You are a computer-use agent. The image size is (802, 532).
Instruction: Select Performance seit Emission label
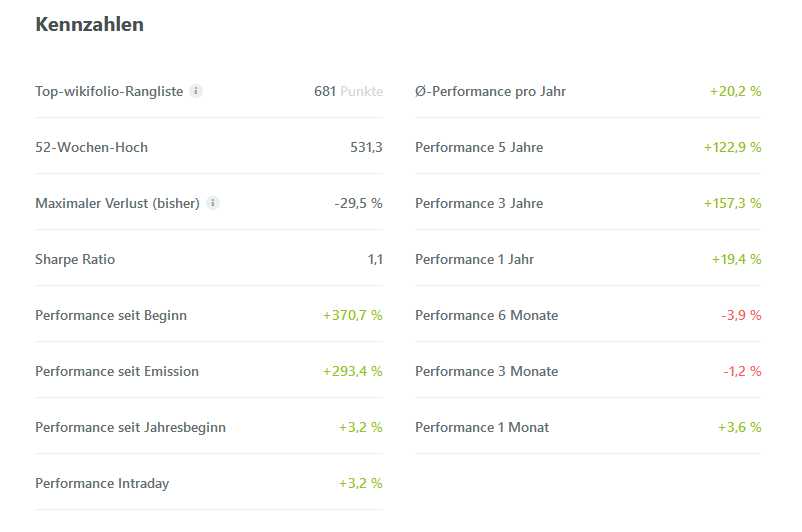117,371
